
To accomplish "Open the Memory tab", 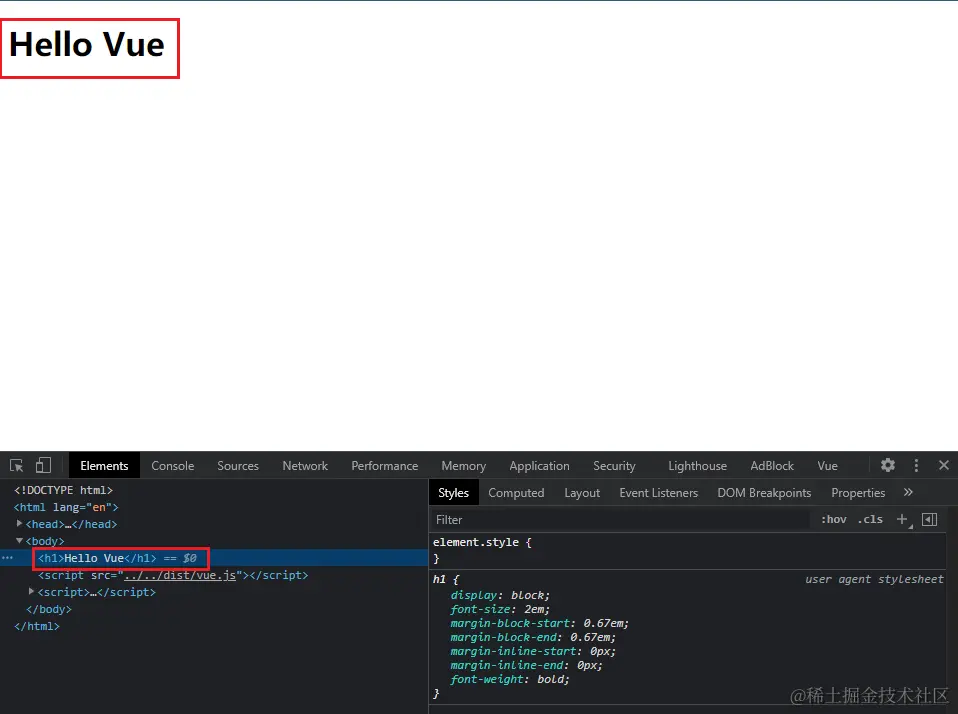I will (x=464, y=465).
